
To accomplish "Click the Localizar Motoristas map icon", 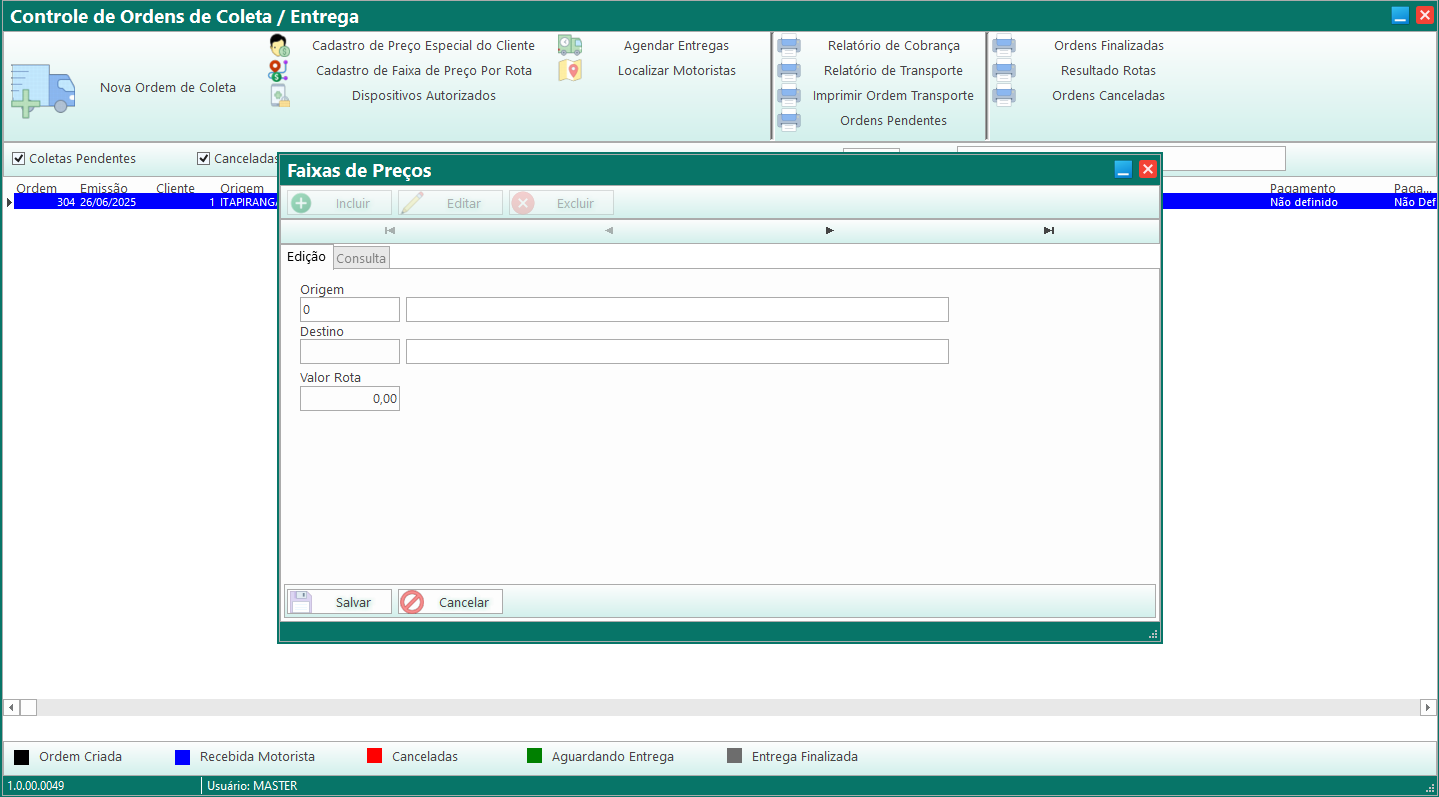I will 570,71.
